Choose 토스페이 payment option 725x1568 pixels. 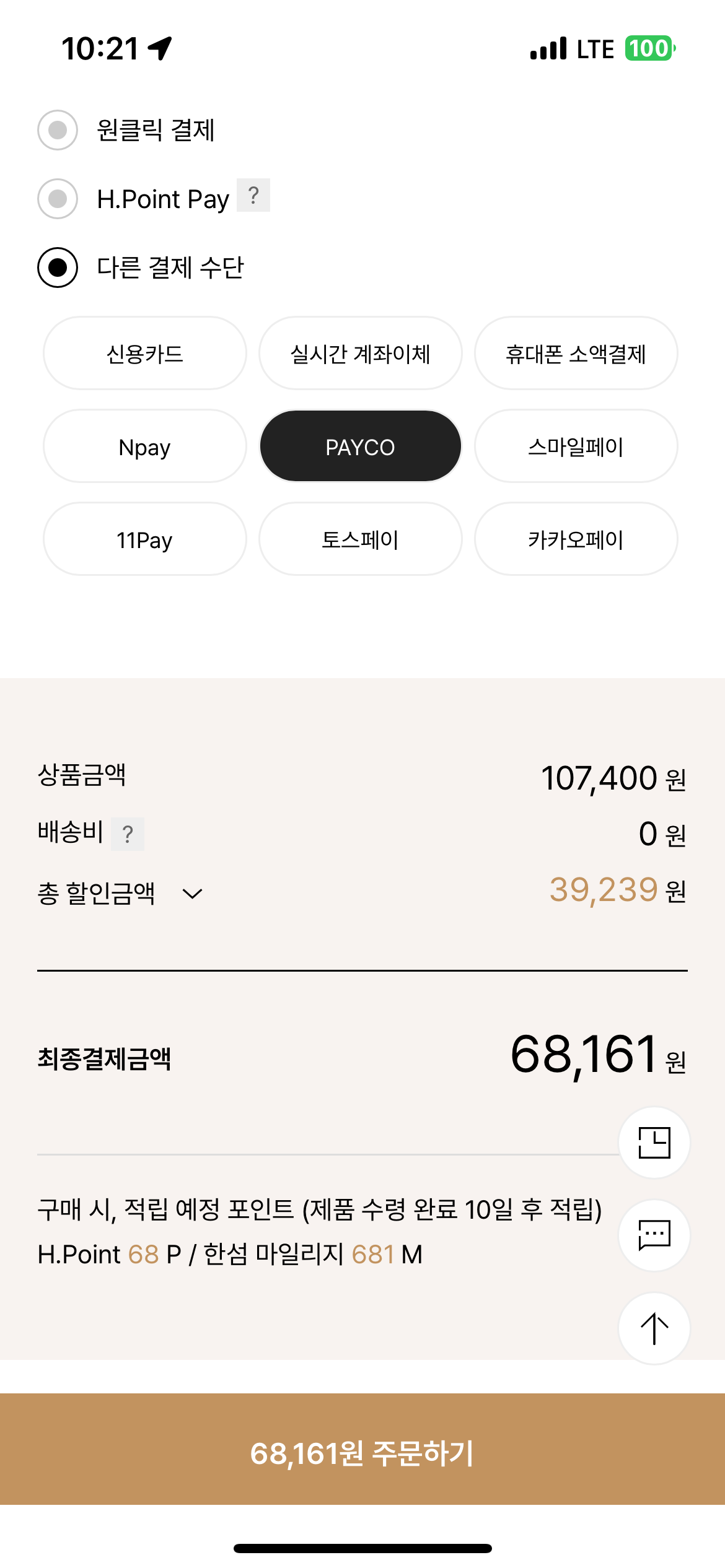(361, 539)
